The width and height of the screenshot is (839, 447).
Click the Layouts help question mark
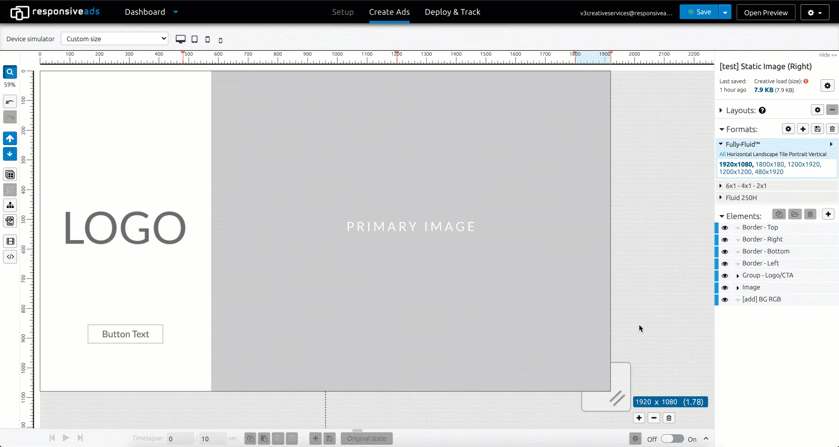(x=762, y=110)
